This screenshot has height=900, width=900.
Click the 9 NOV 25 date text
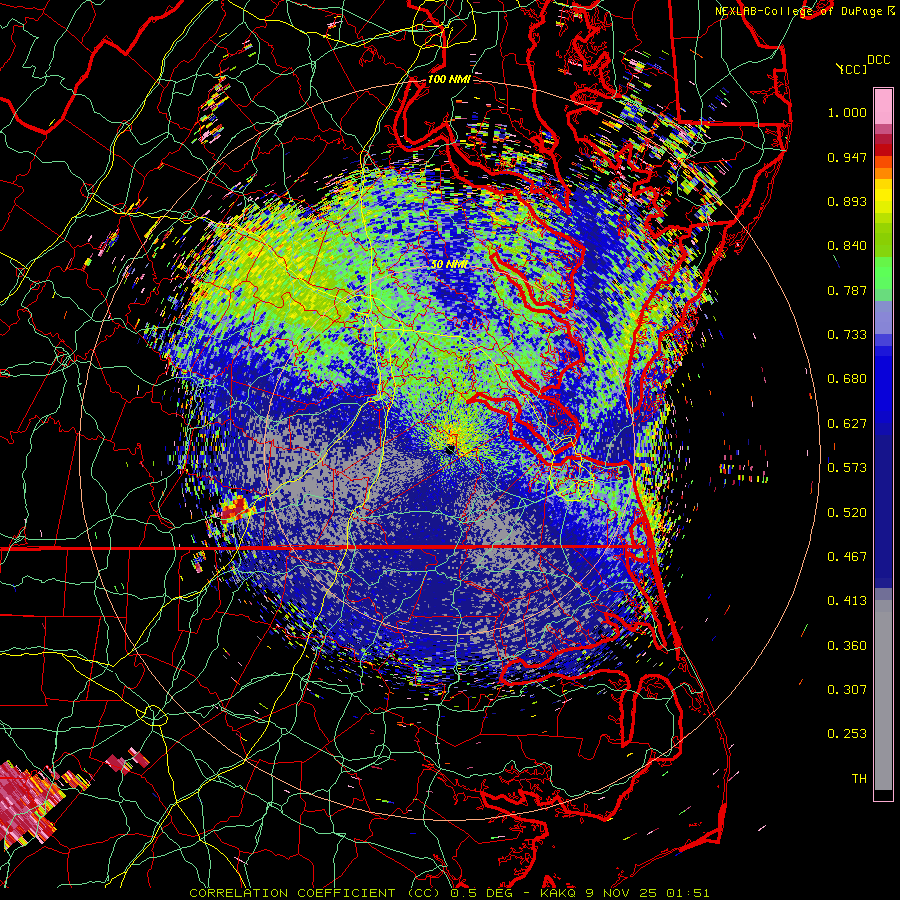[x=622, y=893]
